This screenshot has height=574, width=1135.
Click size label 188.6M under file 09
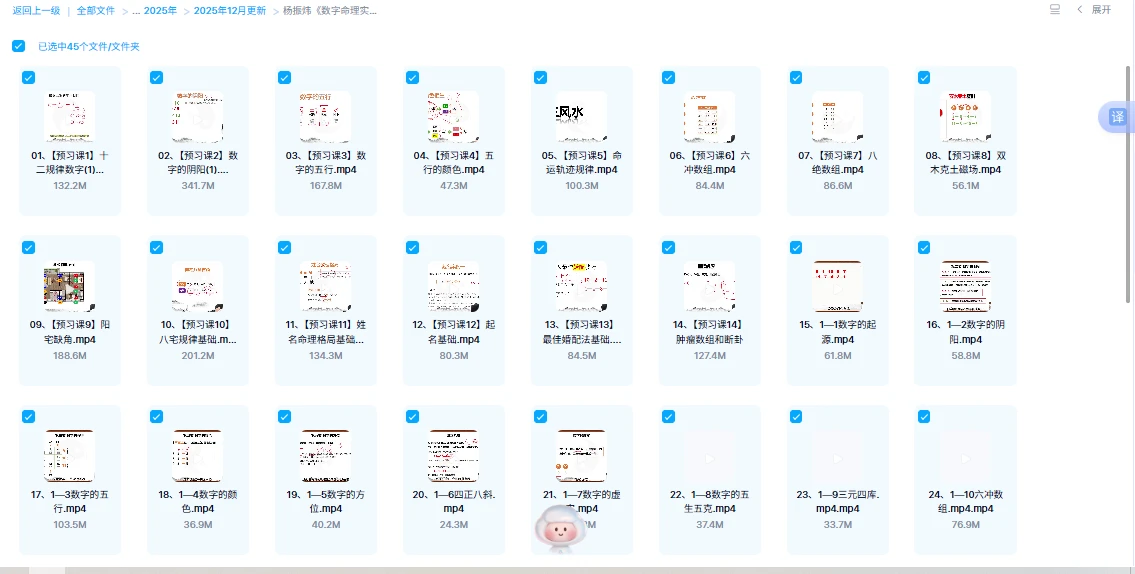pyautogui.click(x=69, y=356)
